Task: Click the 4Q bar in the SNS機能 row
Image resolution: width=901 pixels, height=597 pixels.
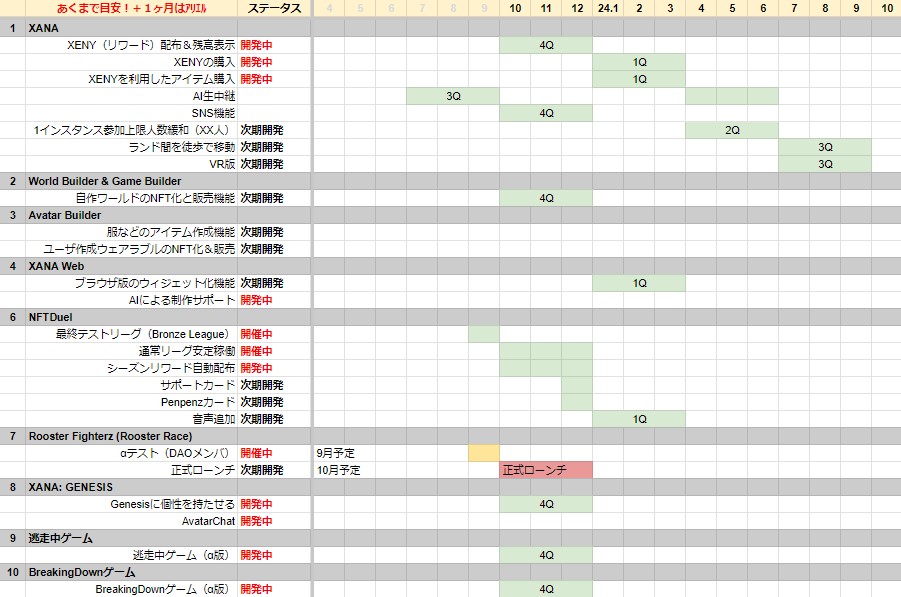Action: click(546, 113)
